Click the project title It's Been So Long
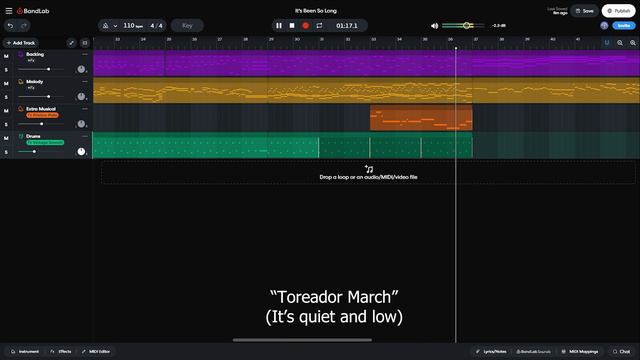Image resolution: width=640 pixels, height=360 pixels. [x=316, y=11]
